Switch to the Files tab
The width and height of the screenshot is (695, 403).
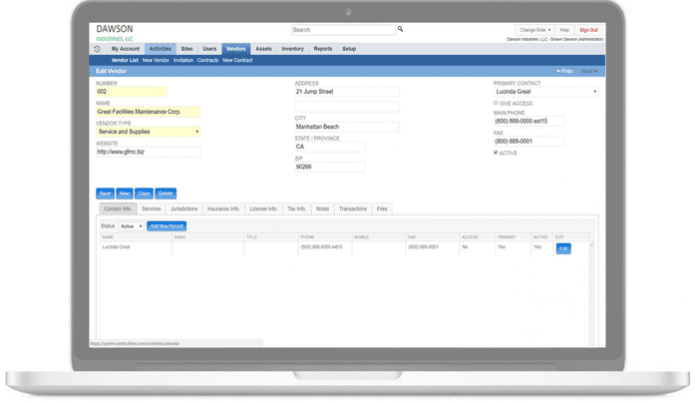coord(382,209)
